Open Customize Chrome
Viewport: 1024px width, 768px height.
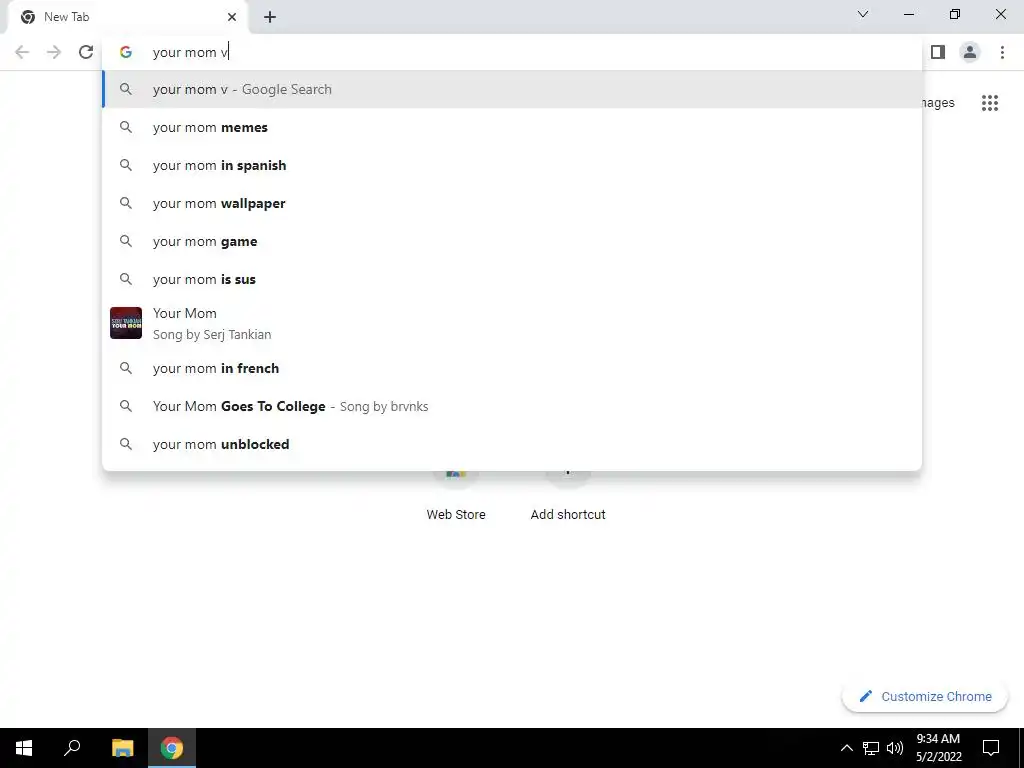tap(925, 696)
